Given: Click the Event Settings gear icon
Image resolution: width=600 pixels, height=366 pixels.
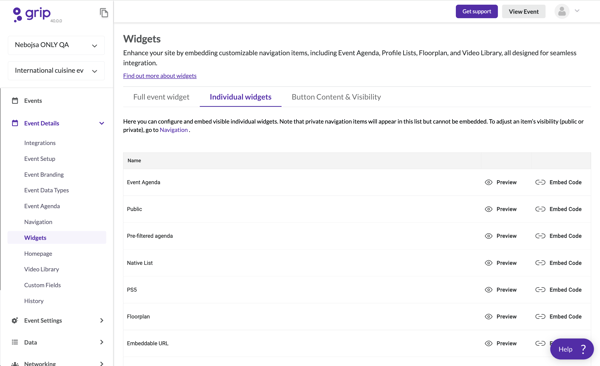Looking at the screenshot, I should (15, 320).
